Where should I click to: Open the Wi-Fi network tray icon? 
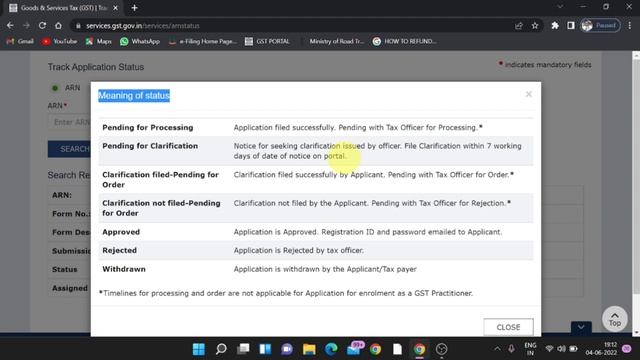549,349
